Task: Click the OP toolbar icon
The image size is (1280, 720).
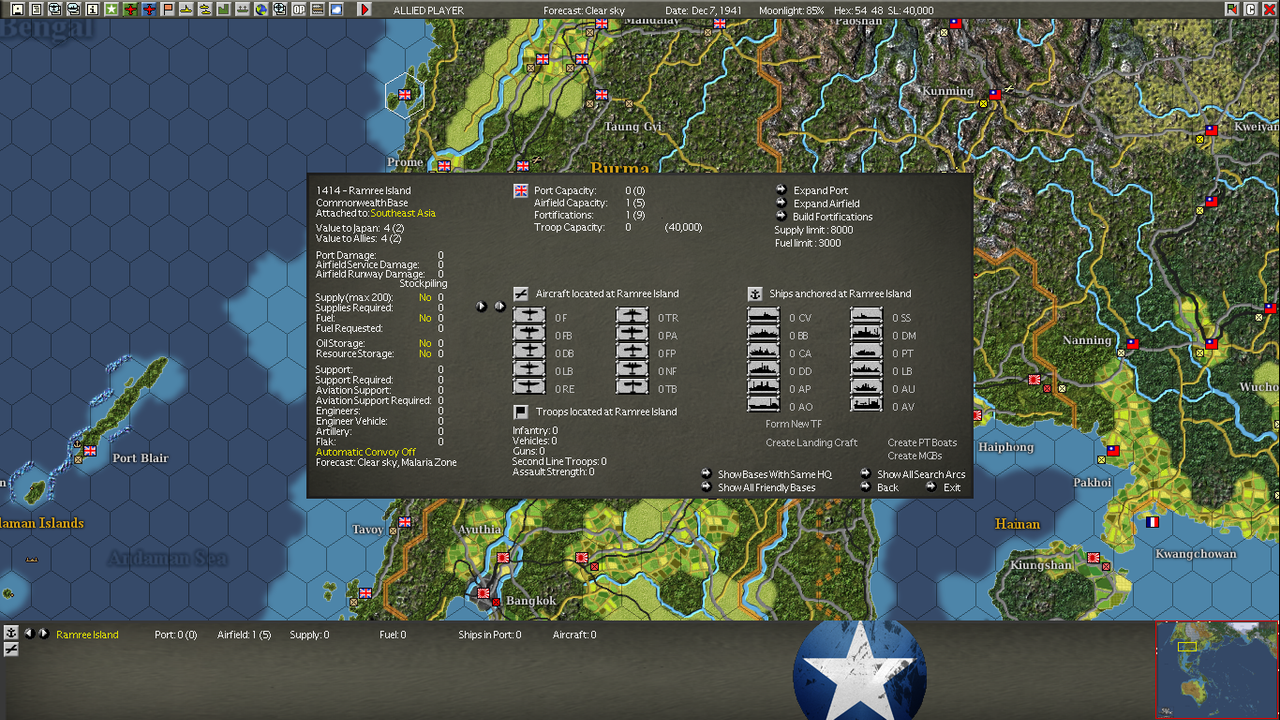Action: pos(298,9)
